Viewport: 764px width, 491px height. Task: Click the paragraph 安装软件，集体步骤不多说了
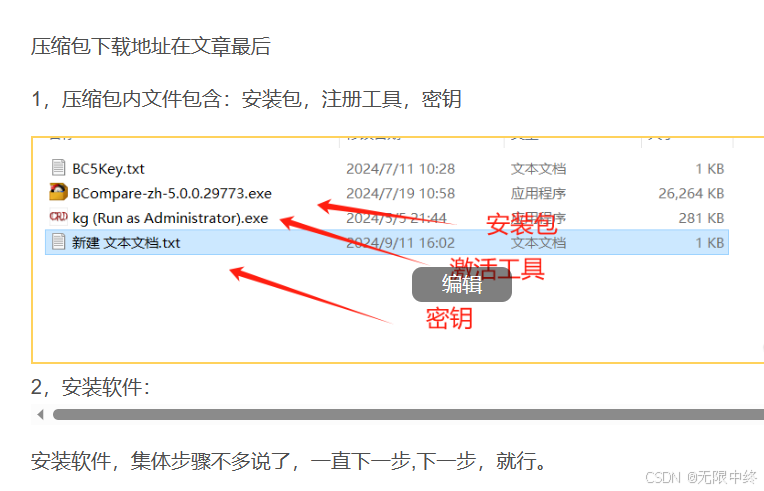288,461
